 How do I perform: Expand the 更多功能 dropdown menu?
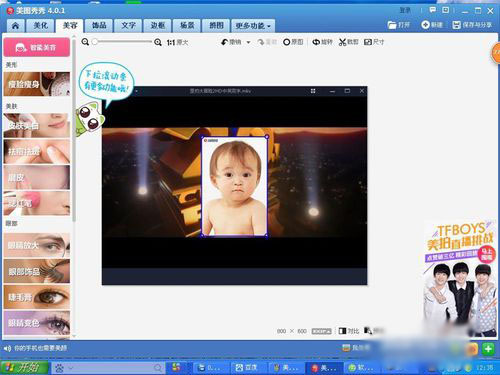pyautogui.click(x=253, y=26)
